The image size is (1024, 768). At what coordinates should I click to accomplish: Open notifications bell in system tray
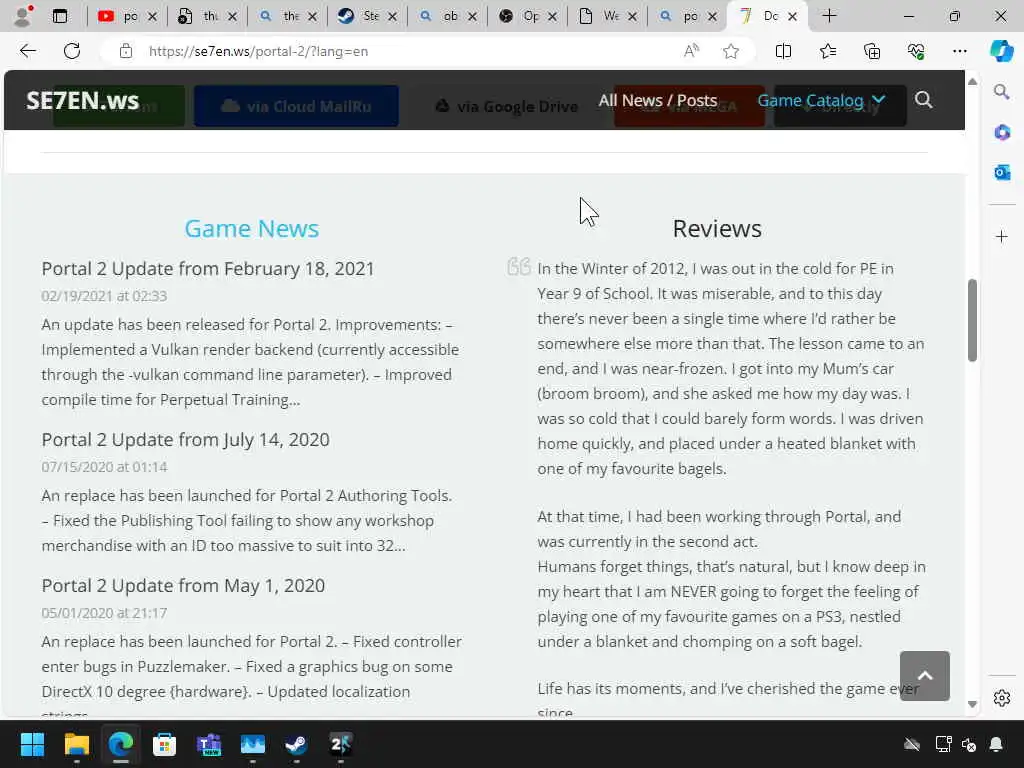click(x=996, y=744)
